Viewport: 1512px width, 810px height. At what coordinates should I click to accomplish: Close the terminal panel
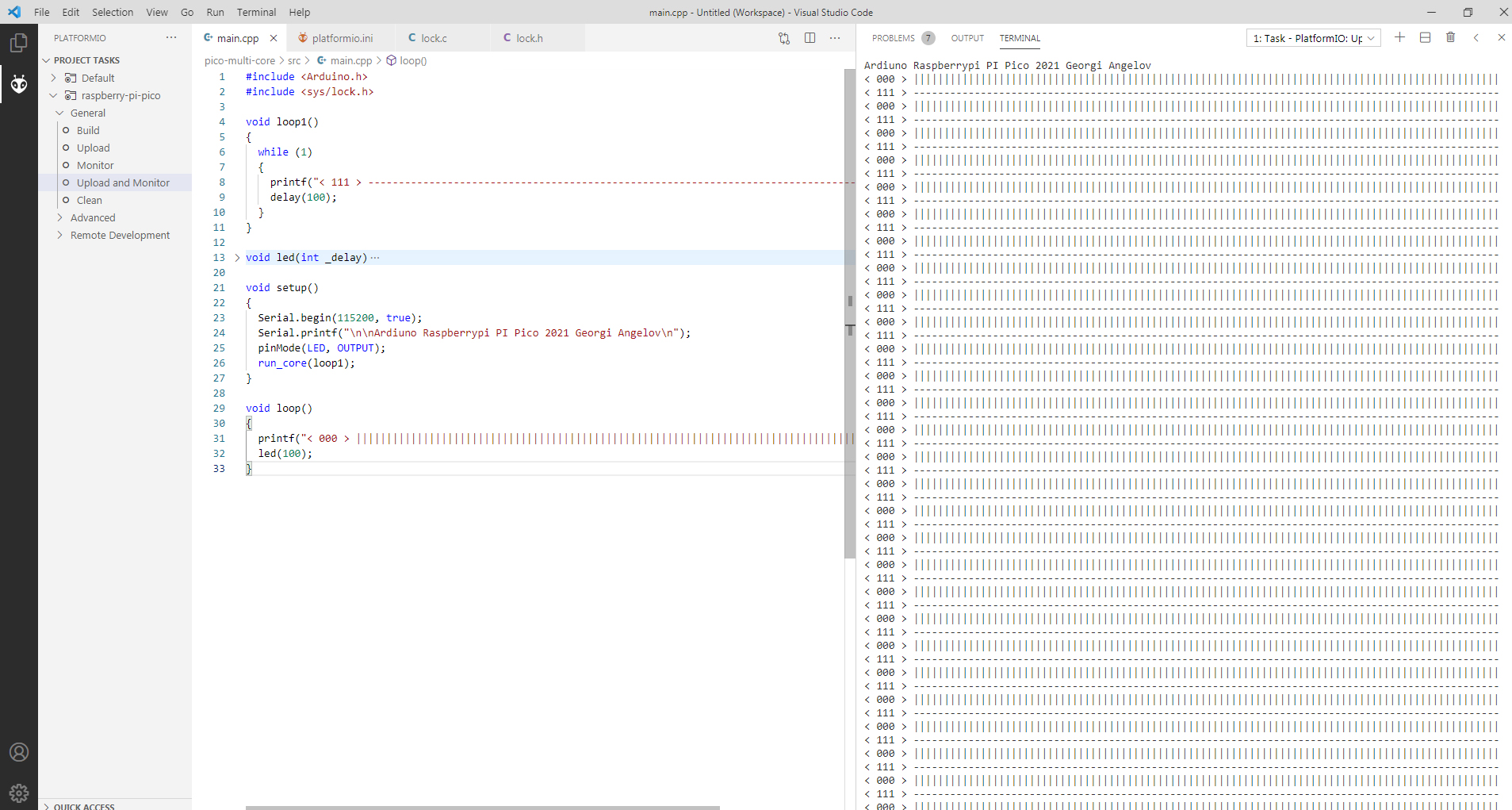point(1501,37)
